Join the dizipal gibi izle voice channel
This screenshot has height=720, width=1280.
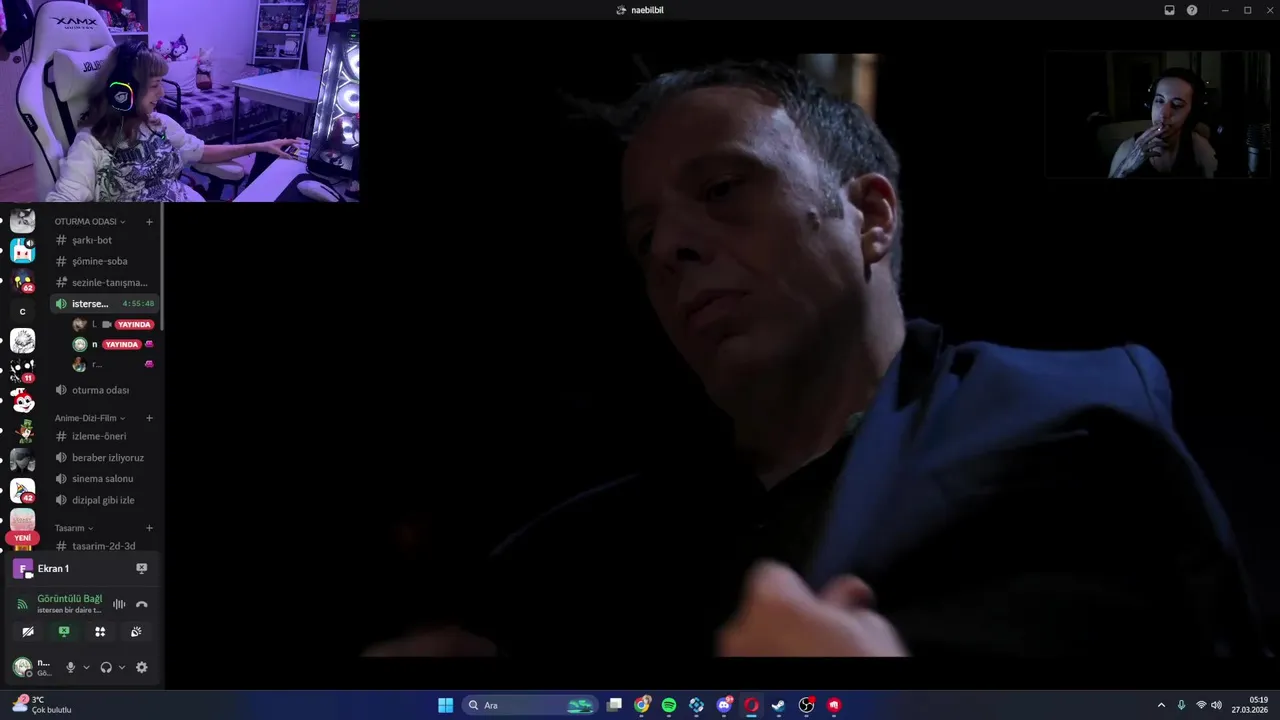coord(104,499)
